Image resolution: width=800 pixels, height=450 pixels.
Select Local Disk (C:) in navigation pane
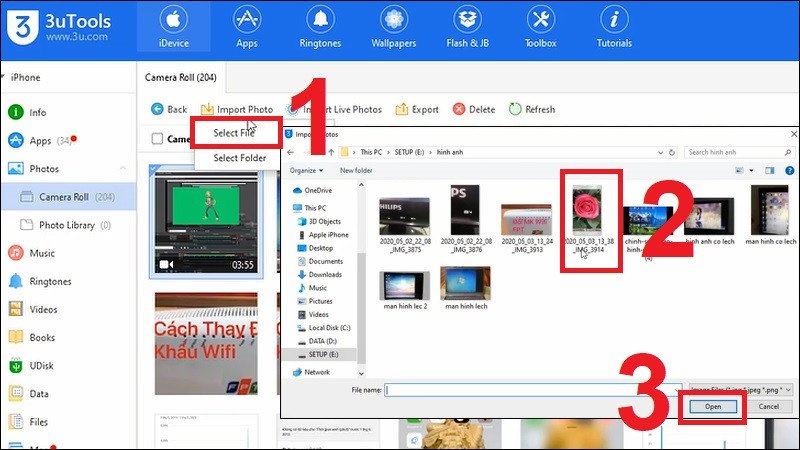click(x=324, y=328)
